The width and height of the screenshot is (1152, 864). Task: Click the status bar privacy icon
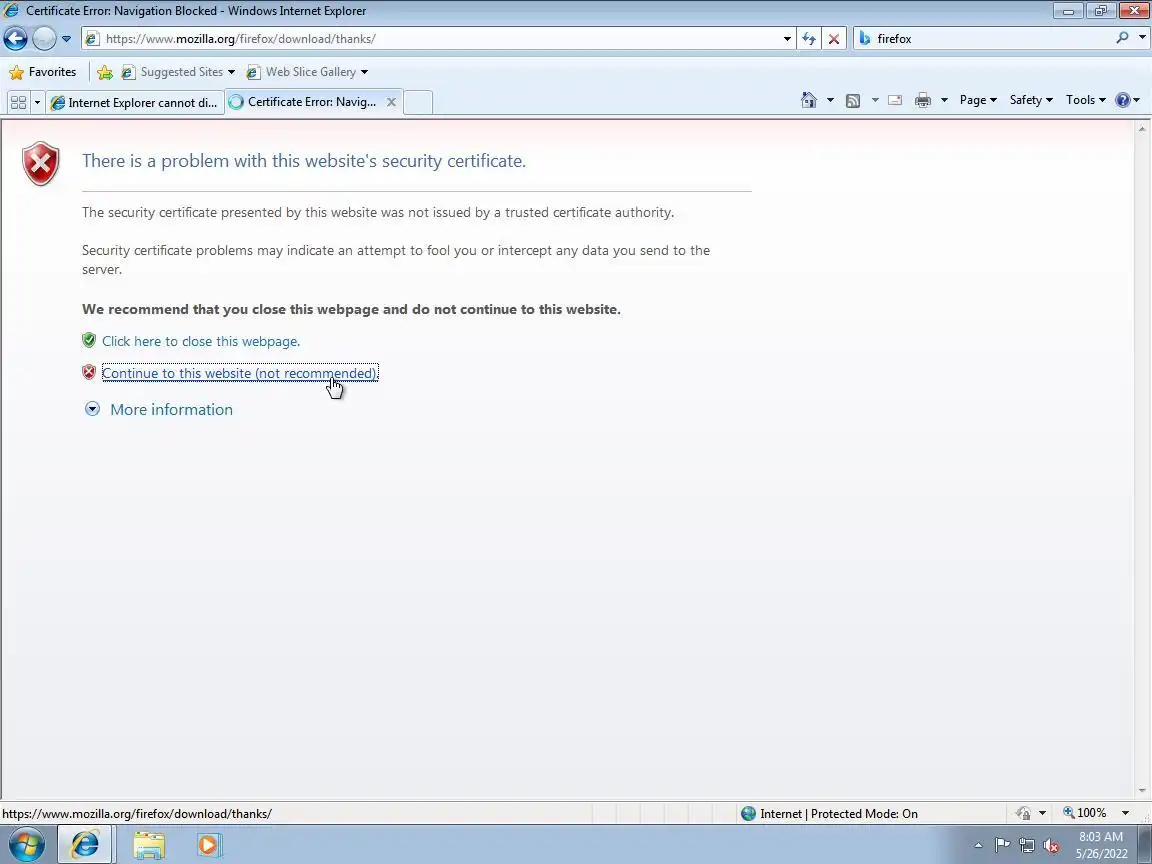point(1023,813)
